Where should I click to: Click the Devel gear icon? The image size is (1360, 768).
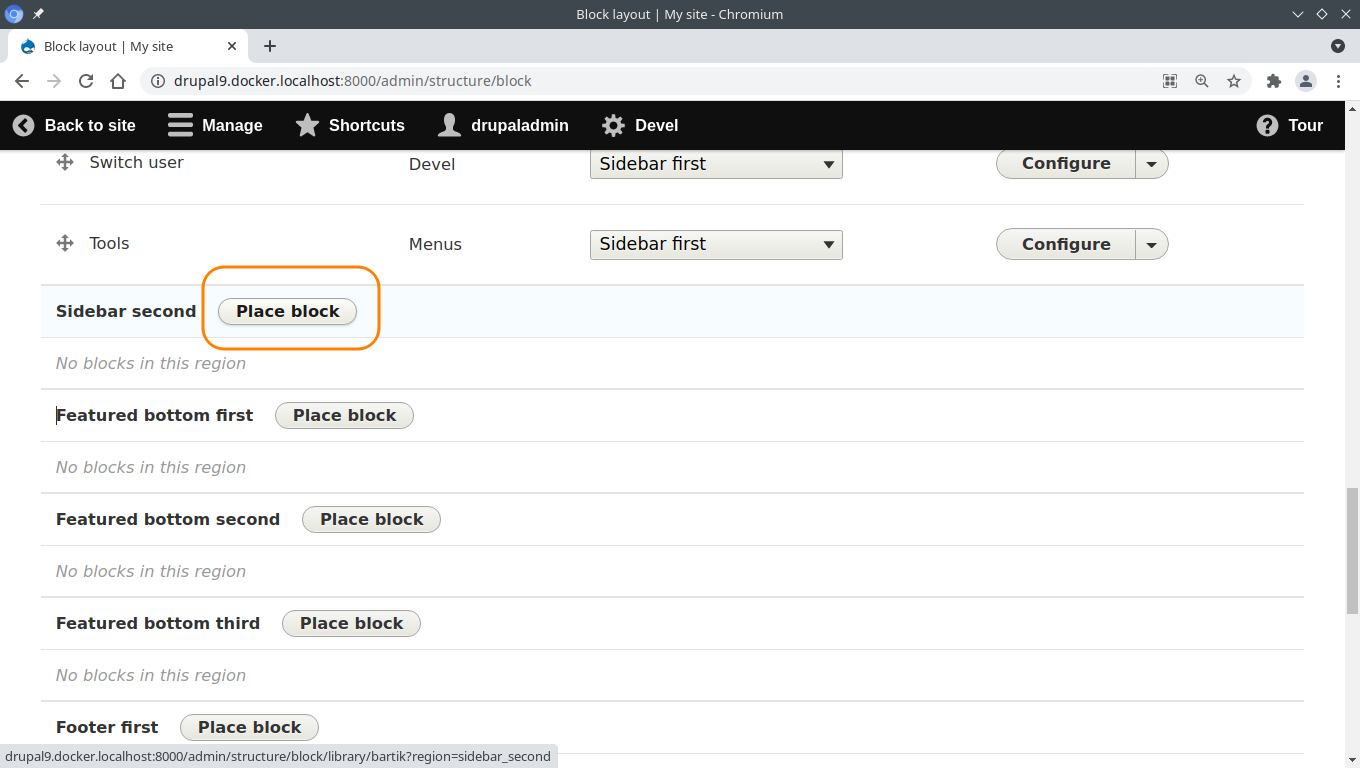click(613, 125)
